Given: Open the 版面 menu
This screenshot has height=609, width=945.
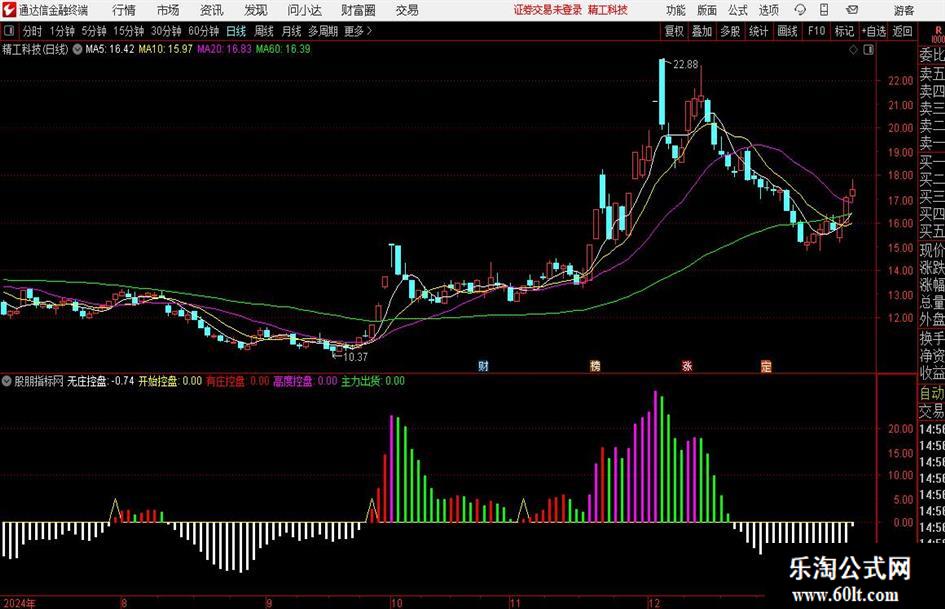Looking at the screenshot, I should (x=706, y=10).
